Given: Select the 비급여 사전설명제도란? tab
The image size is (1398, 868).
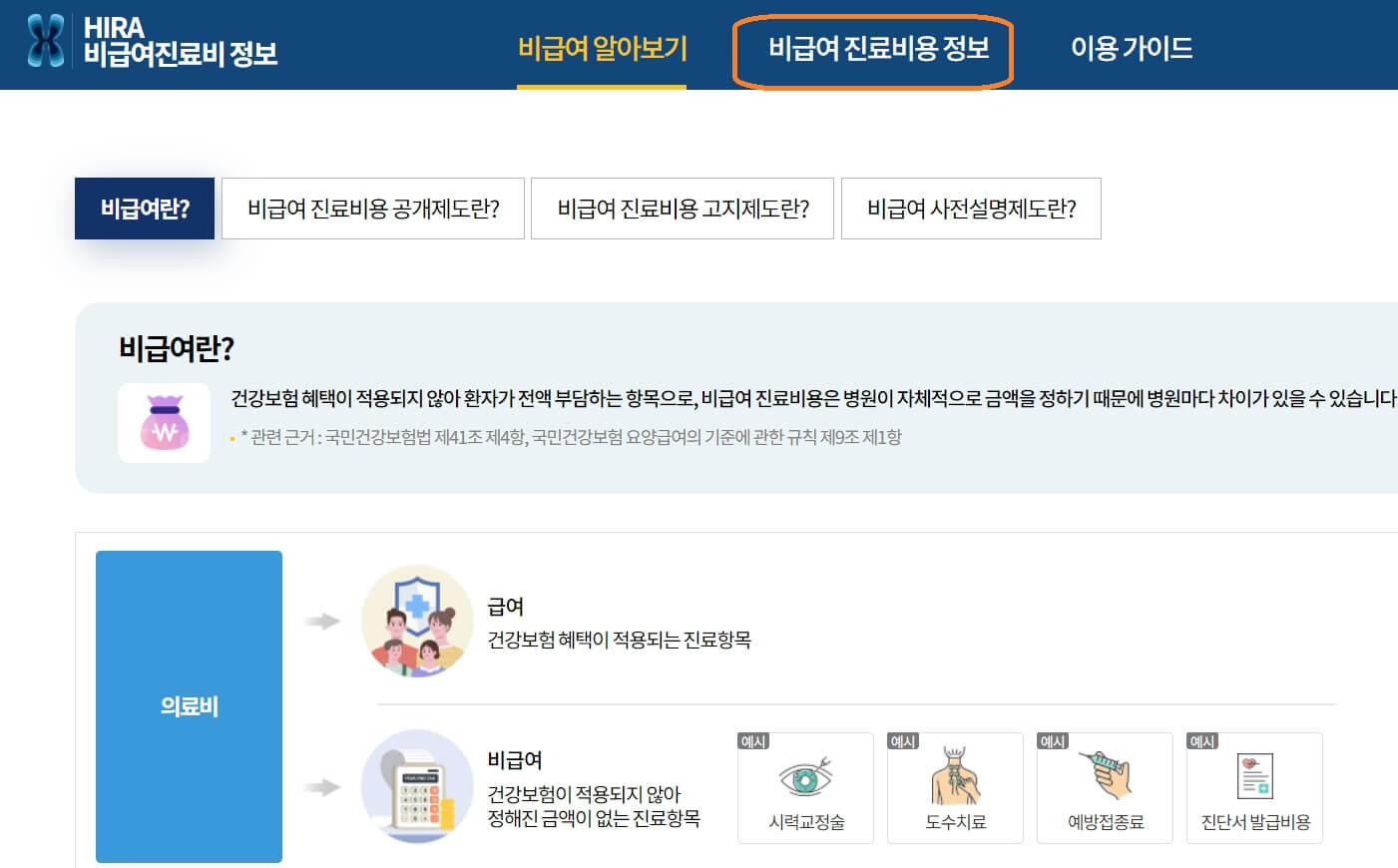Looking at the screenshot, I should [x=972, y=208].
